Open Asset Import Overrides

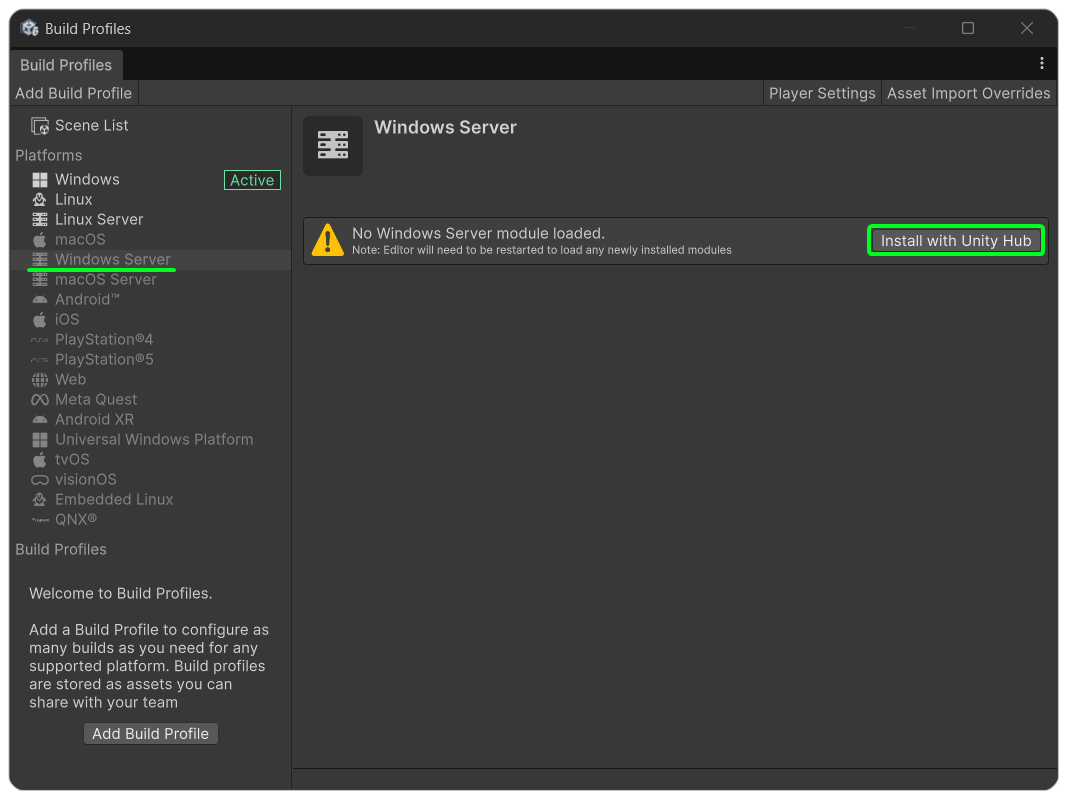pos(968,93)
